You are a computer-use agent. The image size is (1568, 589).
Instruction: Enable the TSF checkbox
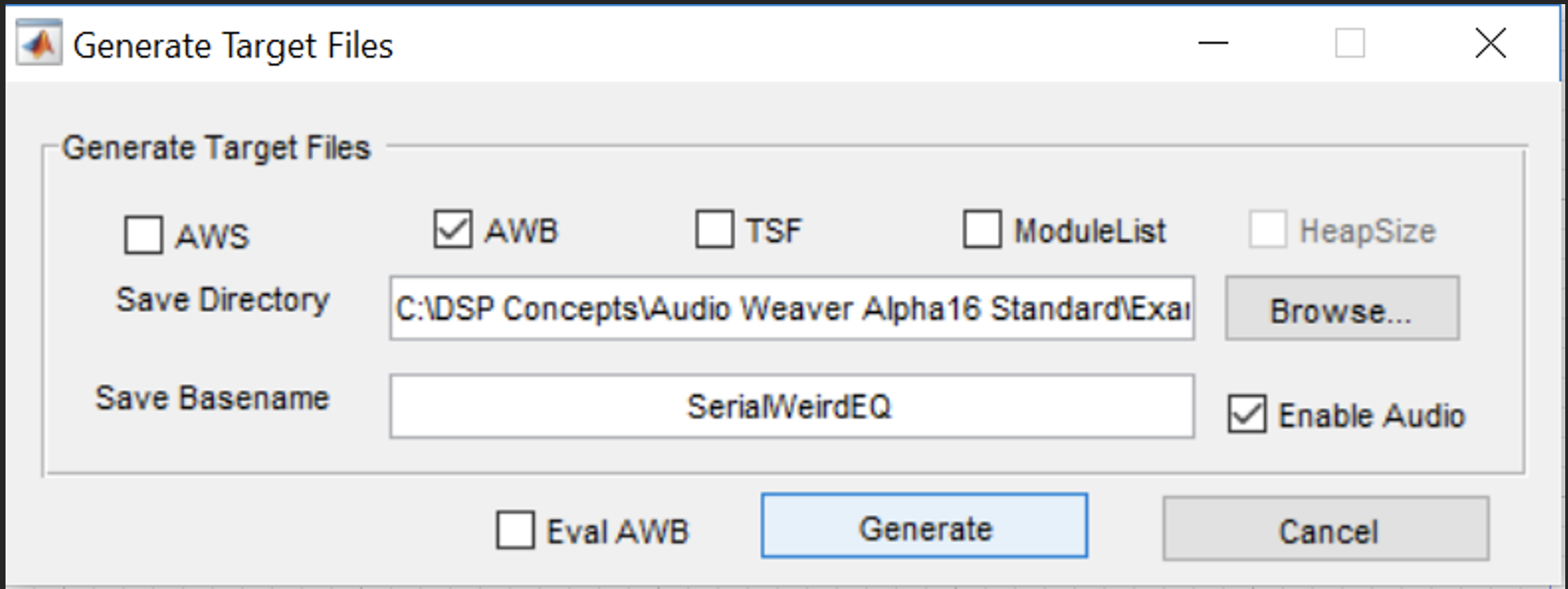click(x=716, y=227)
